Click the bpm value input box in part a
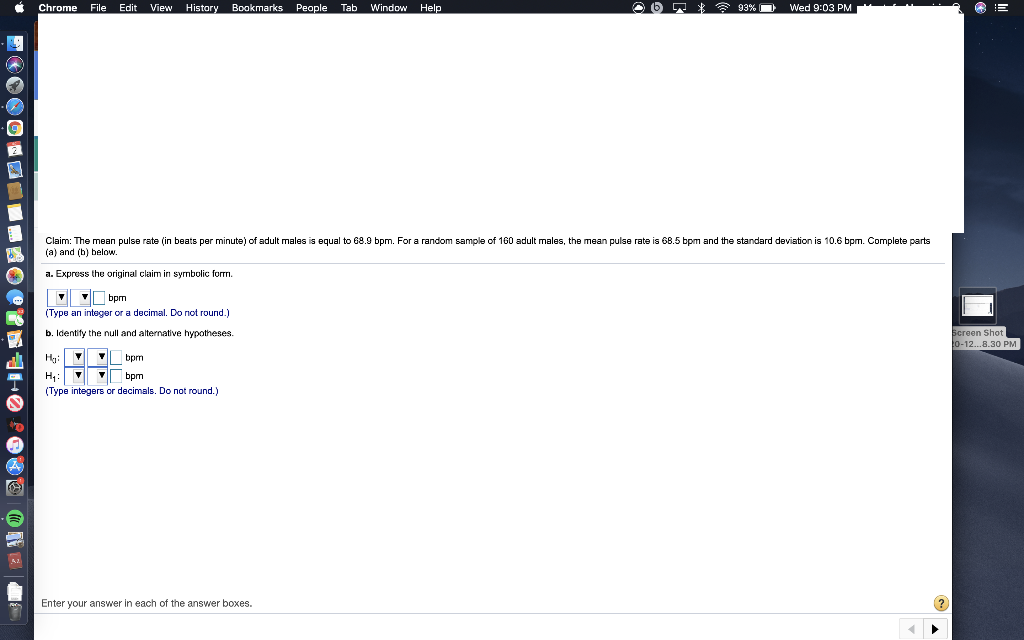 [x=98, y=297]
